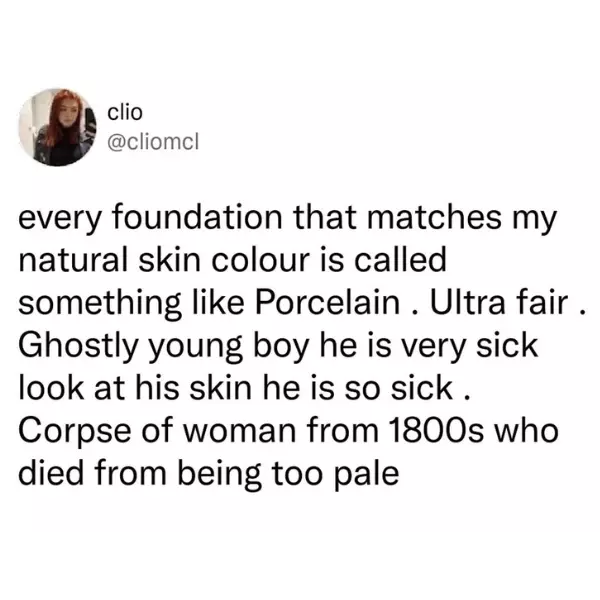This screenshot has height=600, width=600.
Task: Click the word something in third line
Action: coord(100,303)
